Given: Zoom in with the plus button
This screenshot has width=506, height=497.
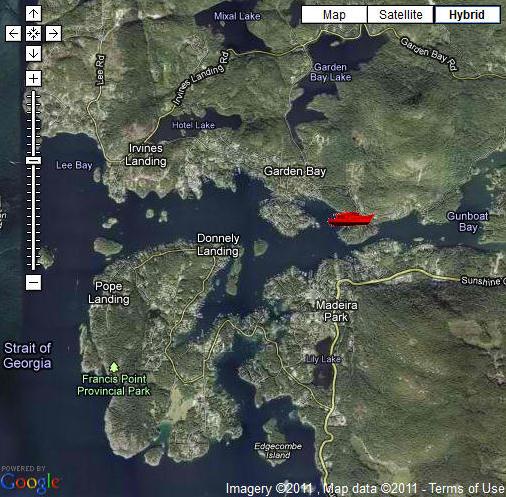Looking at the screenshot, I should tap(33, 79).
